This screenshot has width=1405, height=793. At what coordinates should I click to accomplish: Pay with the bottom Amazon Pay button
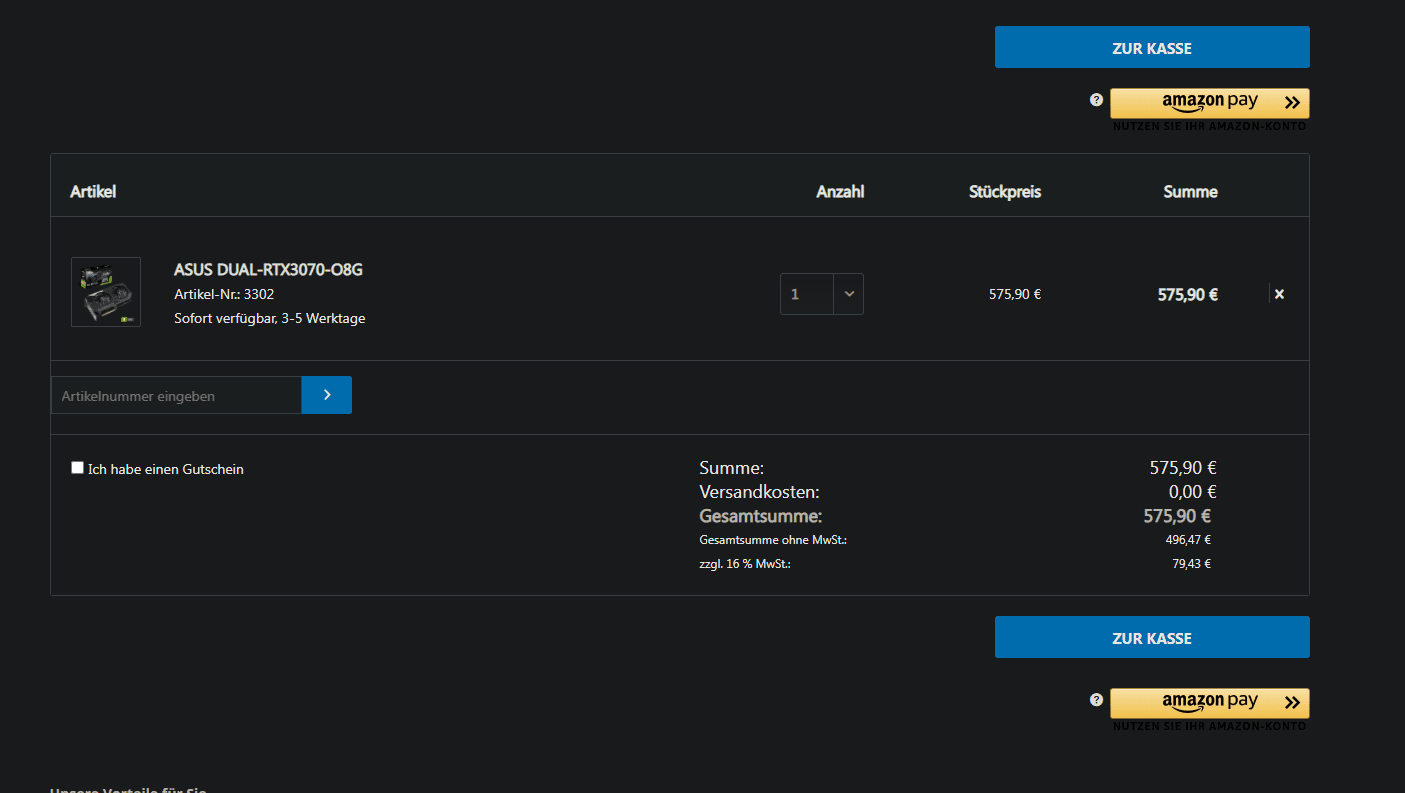[1209, 703]
